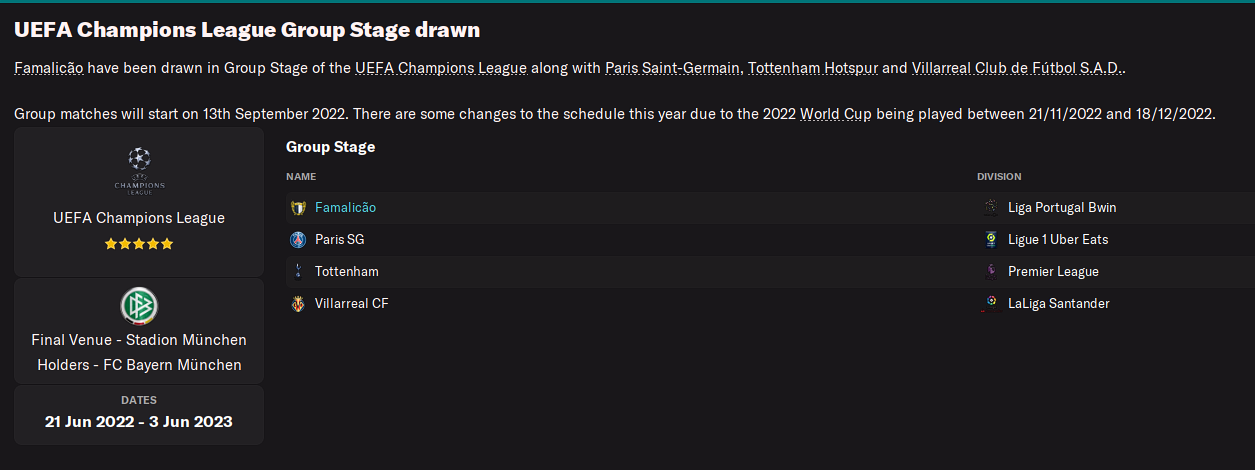Click the Paris SG club crest
This screenshot has height=470, width=1255.
point(297,240)
